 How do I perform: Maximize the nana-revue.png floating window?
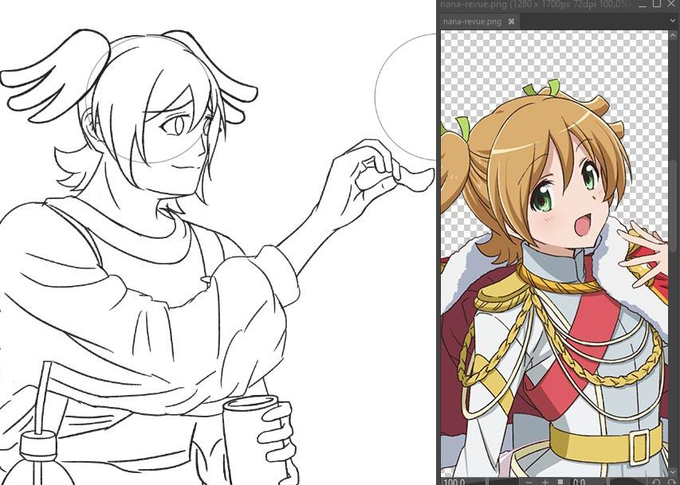tap(657, 3)
